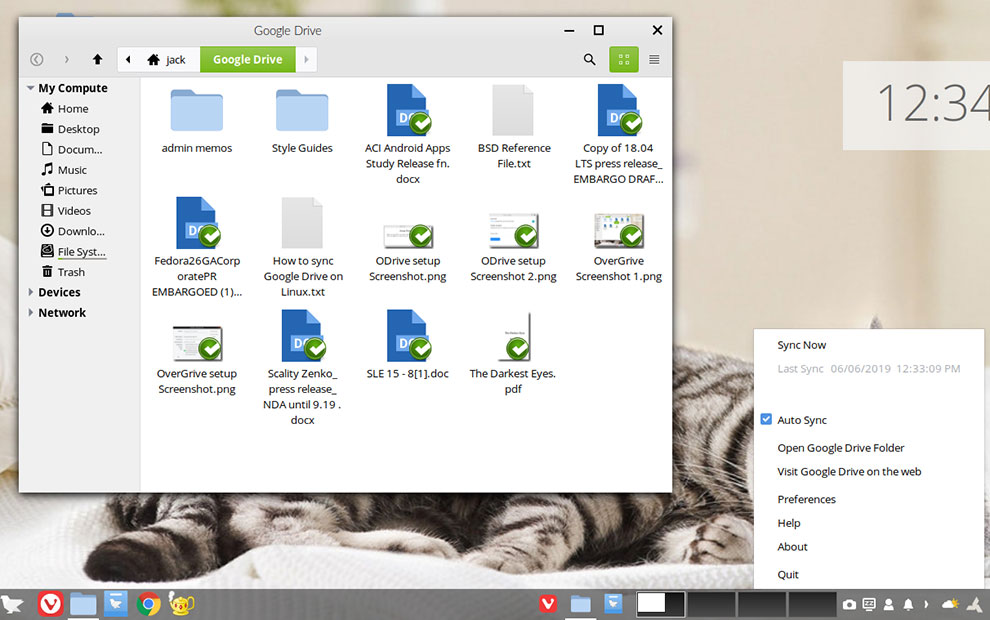Open Trash in the sidebar
The image size is (990, 620).
(x=63, y=271)
